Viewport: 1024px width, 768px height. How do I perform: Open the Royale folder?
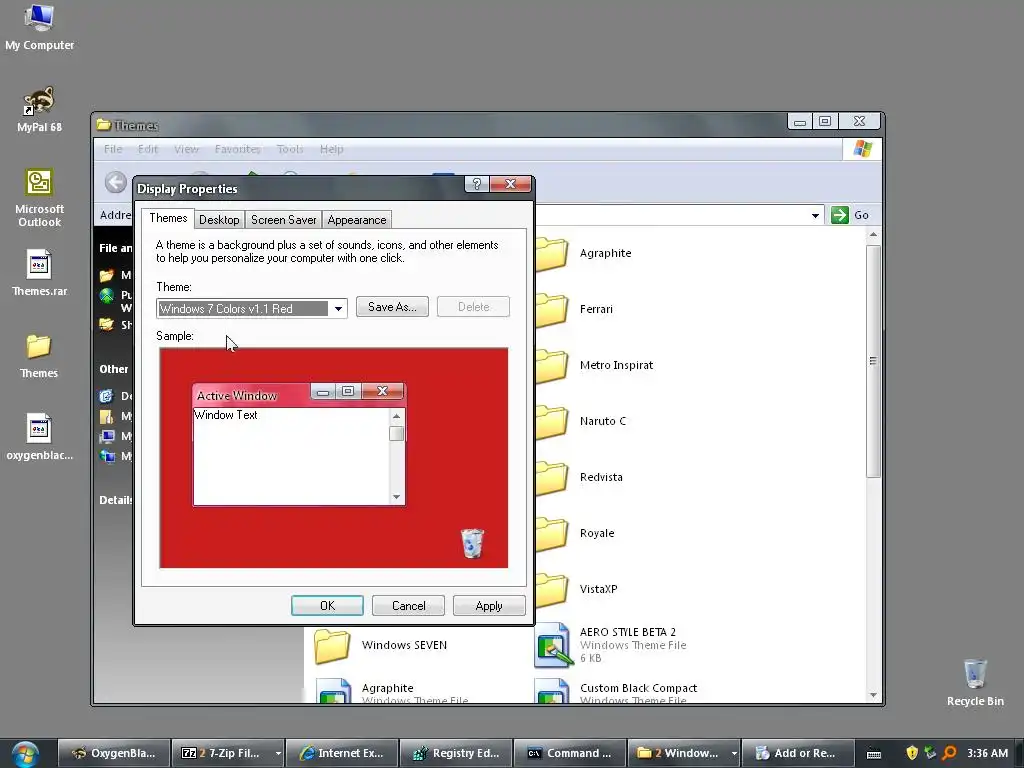(x=575, y=533)
